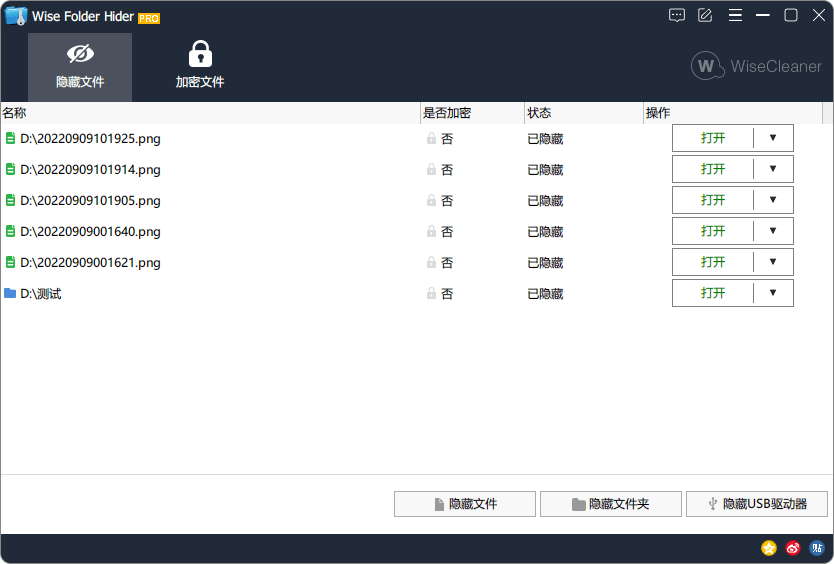Expand the dropdown arrow for 20220909101925.png
This screenshot has height=564, width=834.
coord(773,138)
